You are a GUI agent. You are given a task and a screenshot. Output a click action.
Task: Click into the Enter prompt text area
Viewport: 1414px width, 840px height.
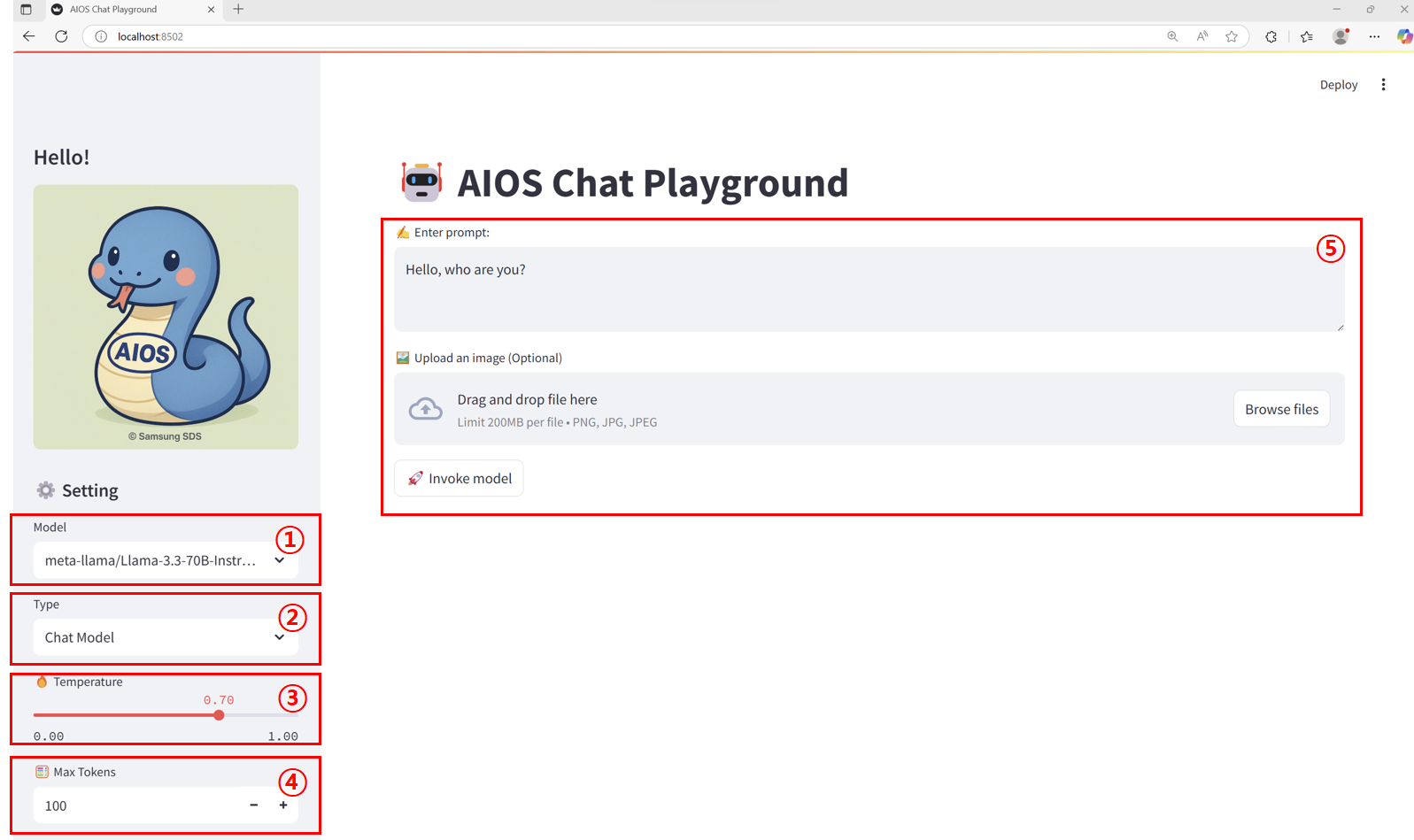point(868,289)
